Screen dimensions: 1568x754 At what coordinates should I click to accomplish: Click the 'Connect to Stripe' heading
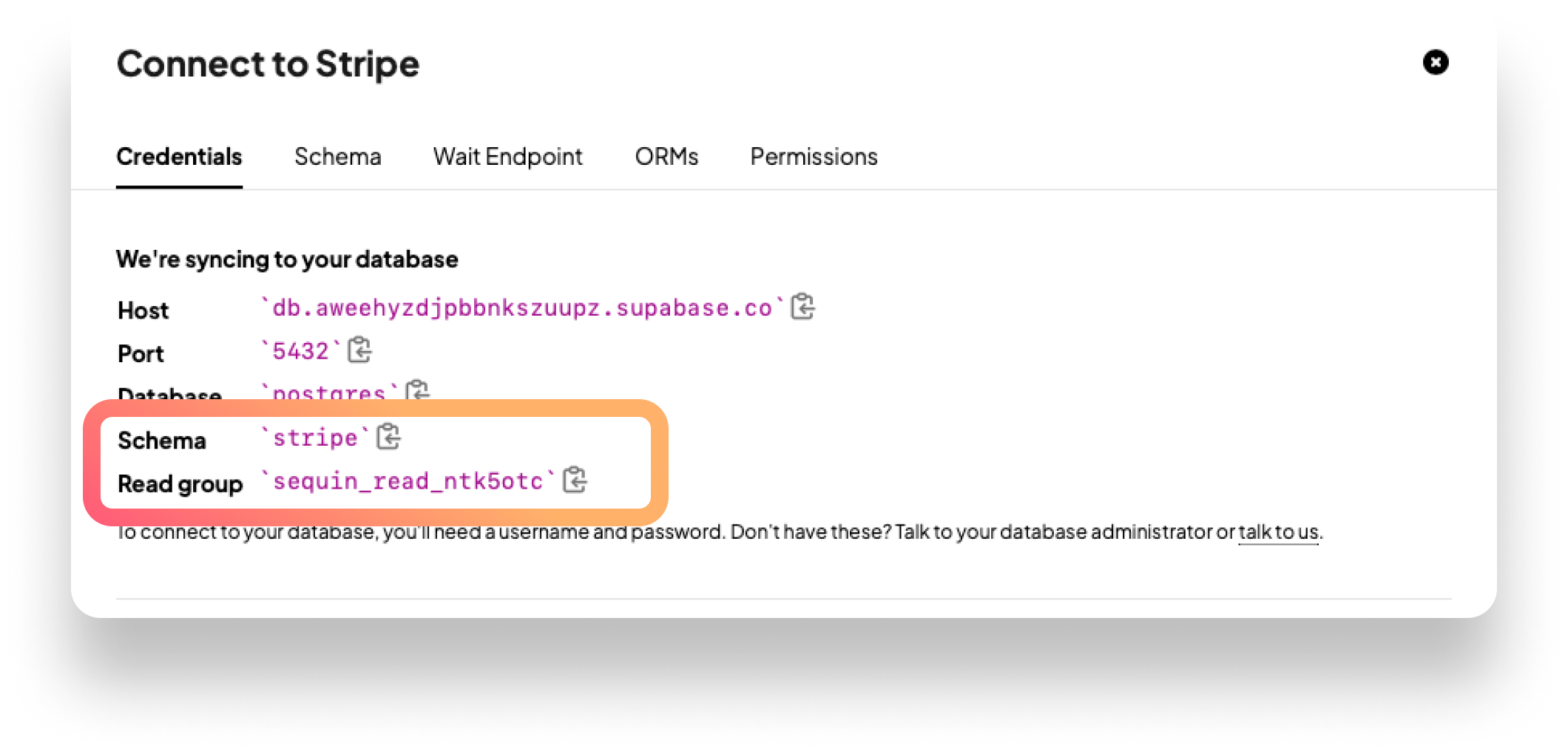click(x=268, y=64)
